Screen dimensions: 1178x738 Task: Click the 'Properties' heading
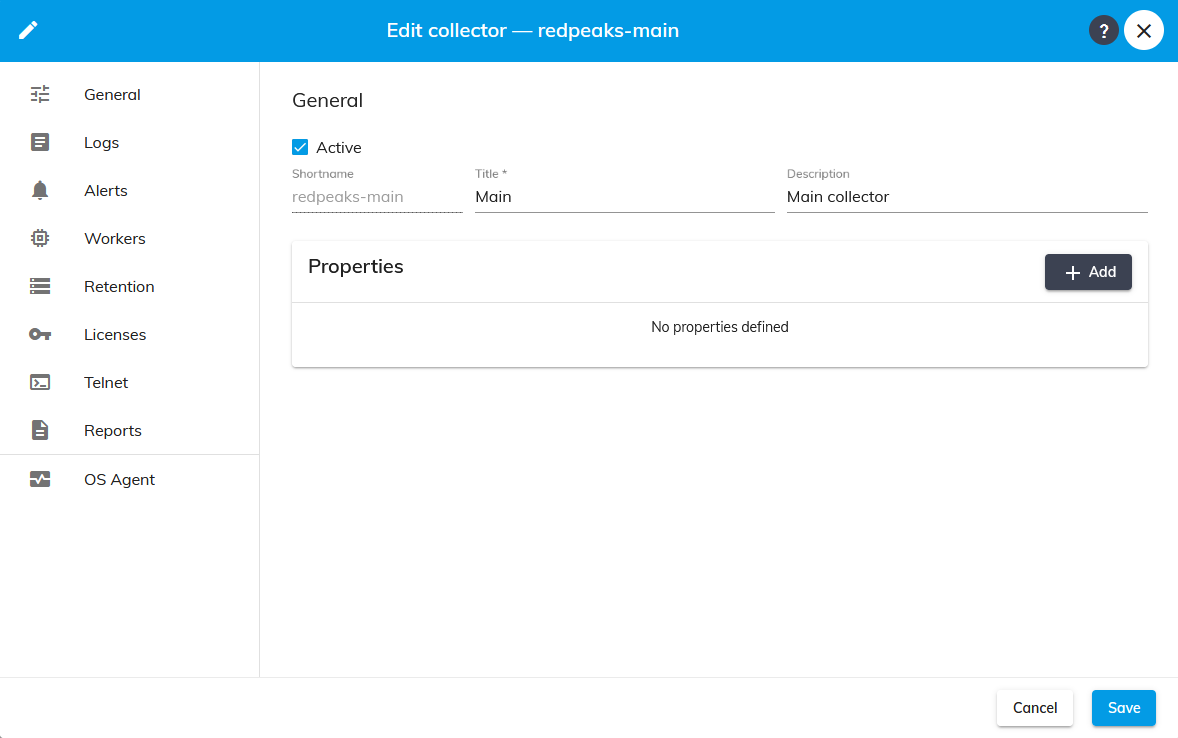pos(355,267)
